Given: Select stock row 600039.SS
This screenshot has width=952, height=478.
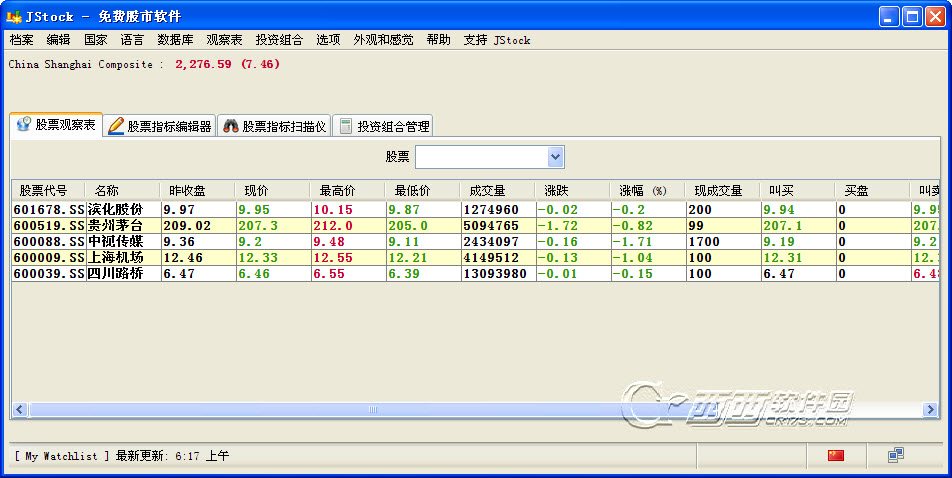Looking at the screenshot, I should 475,273.
